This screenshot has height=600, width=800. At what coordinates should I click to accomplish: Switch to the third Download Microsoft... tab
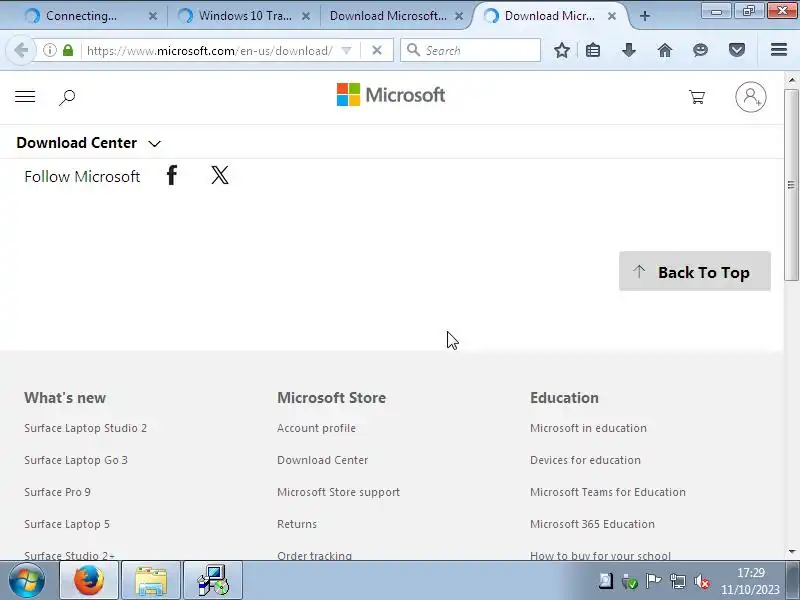click(388, 16)
